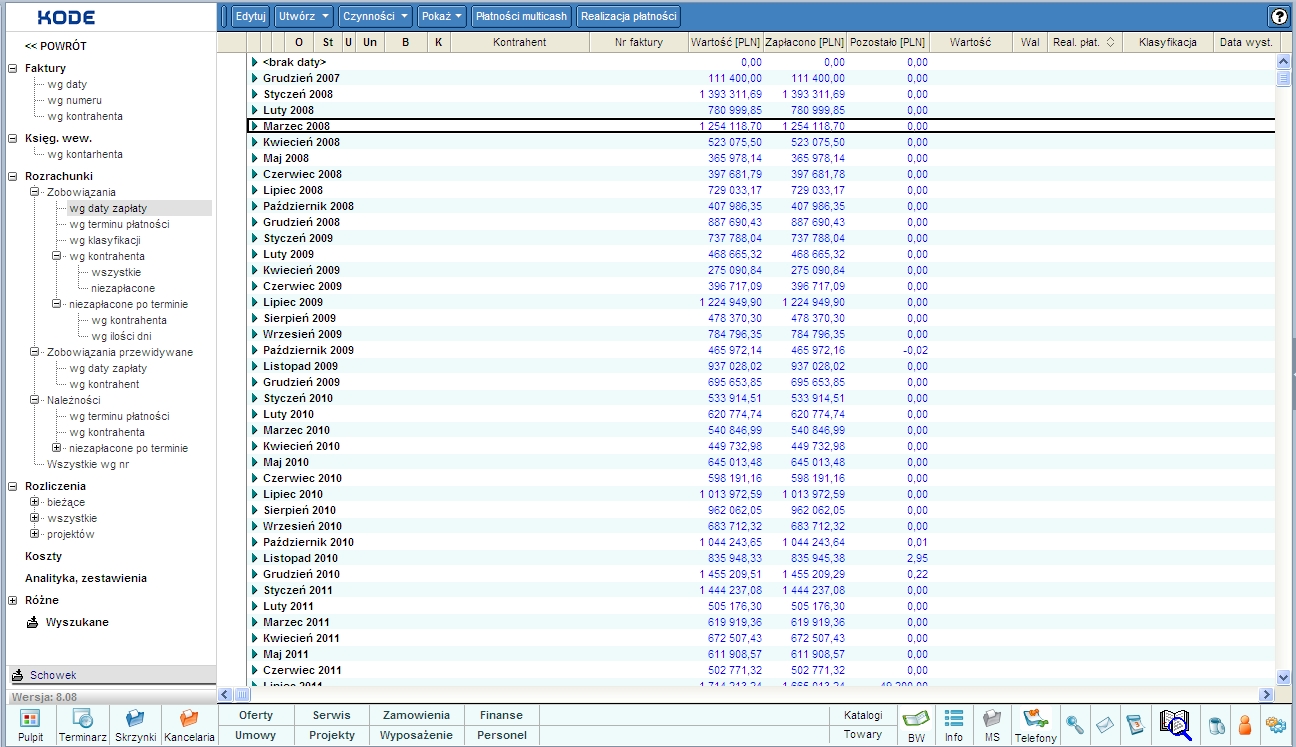The image size is (1296, 747).
Task: Open the Umowy module tab
Action: point(256,735)
